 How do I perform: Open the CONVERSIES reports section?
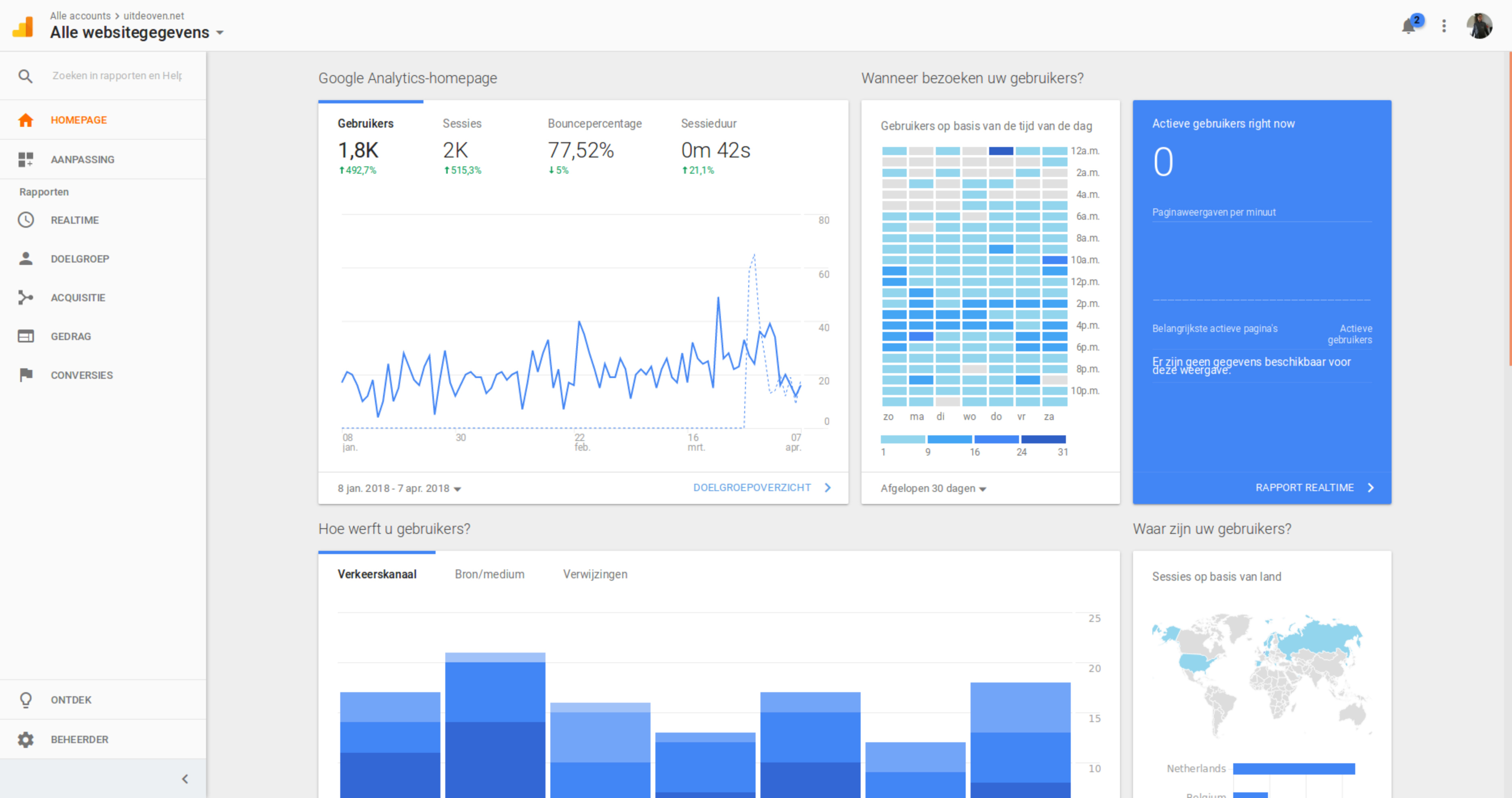coord(103,375)
